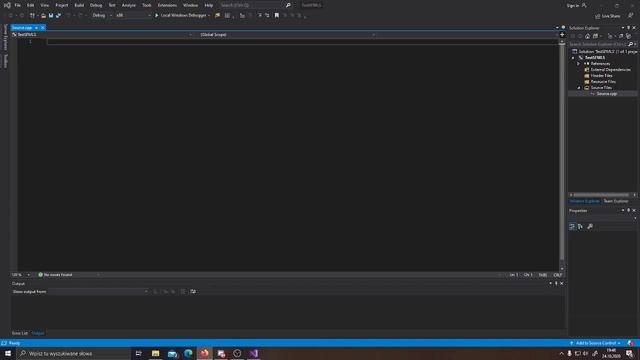Screen dimensions: 640x360
Task: Open the Windows Start menu
Action: (8, 353)
